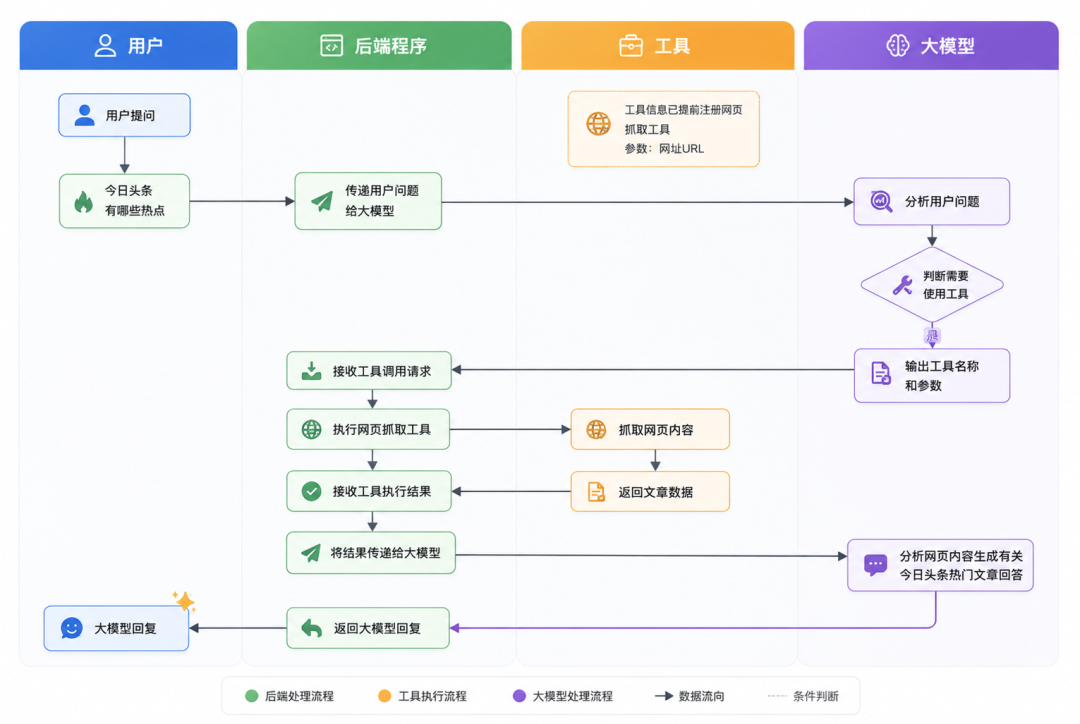Click the chat bubble icon in 分析网页内容 box
The height and width of the screenshot is (724, 1080).
pos(875,565)
